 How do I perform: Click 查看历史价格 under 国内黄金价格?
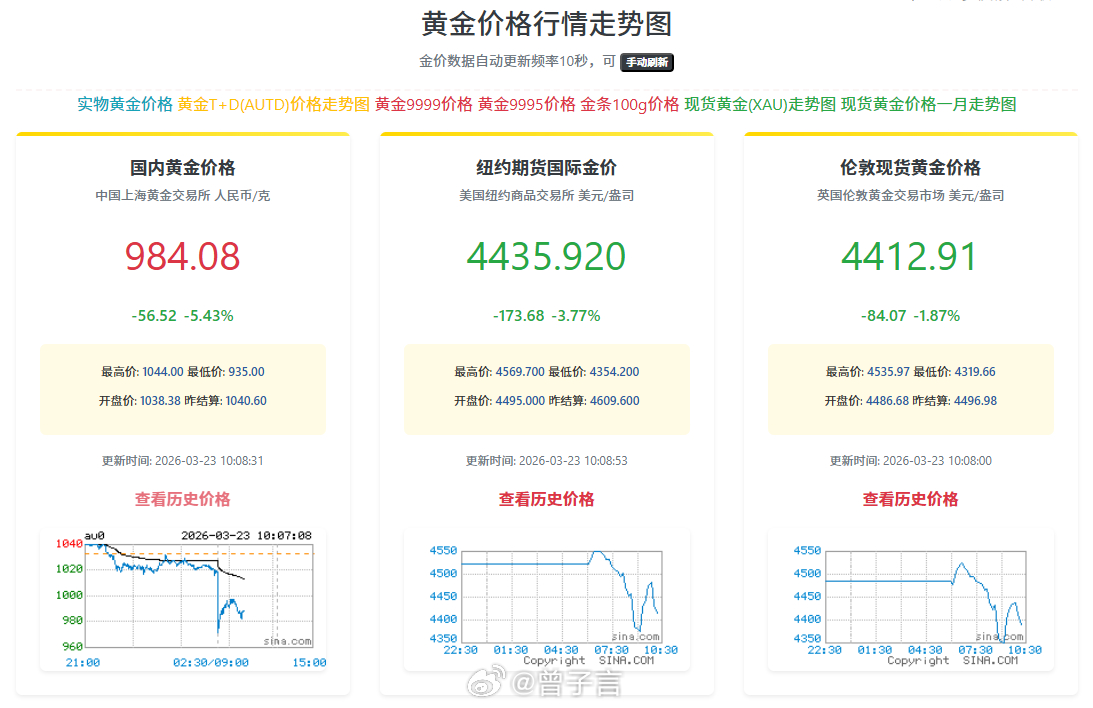point(182,499)
